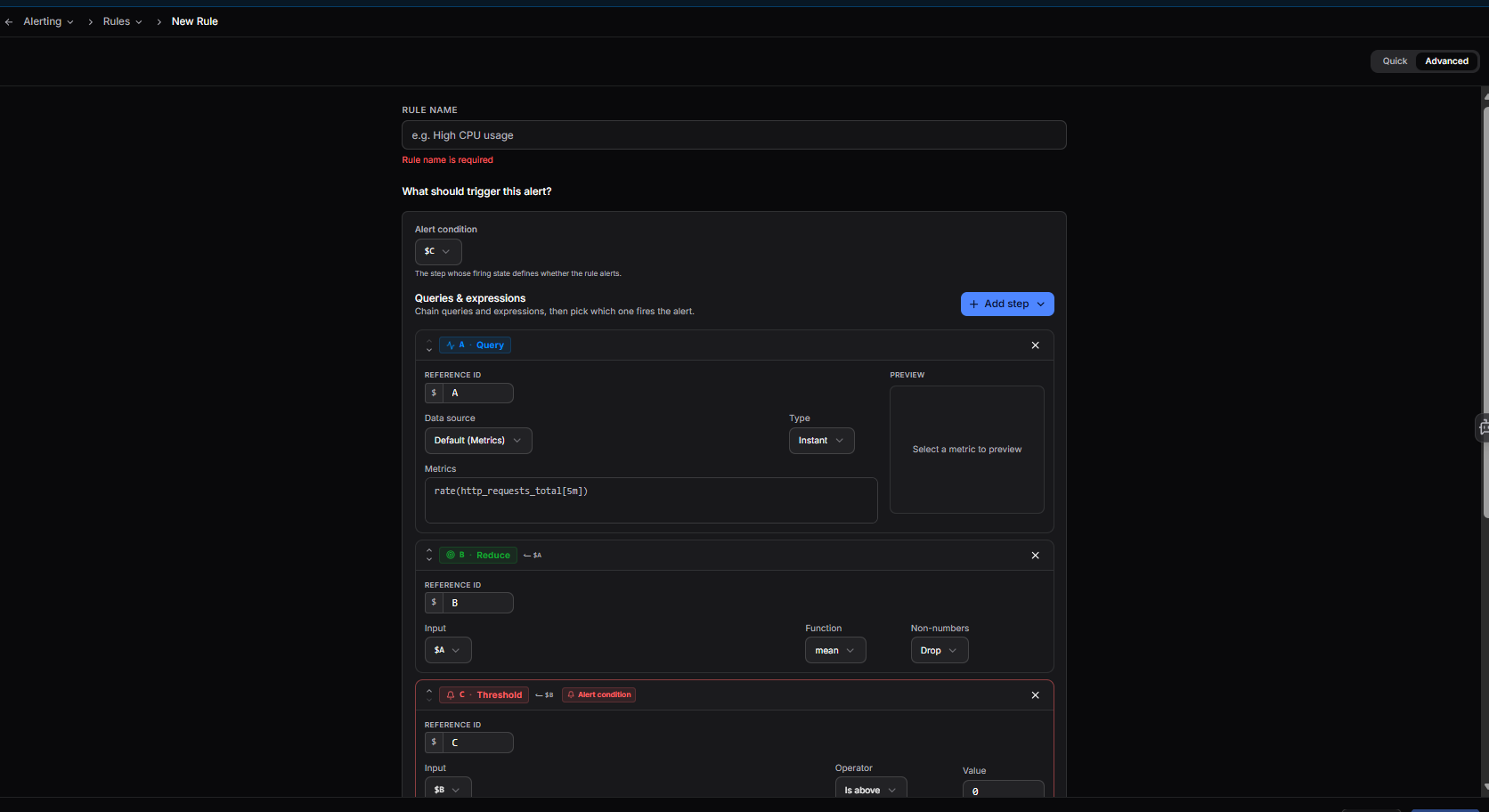This screenshot has width=1489, height=812.
Task: Focus the Rule Name input field
Action: 734,135
